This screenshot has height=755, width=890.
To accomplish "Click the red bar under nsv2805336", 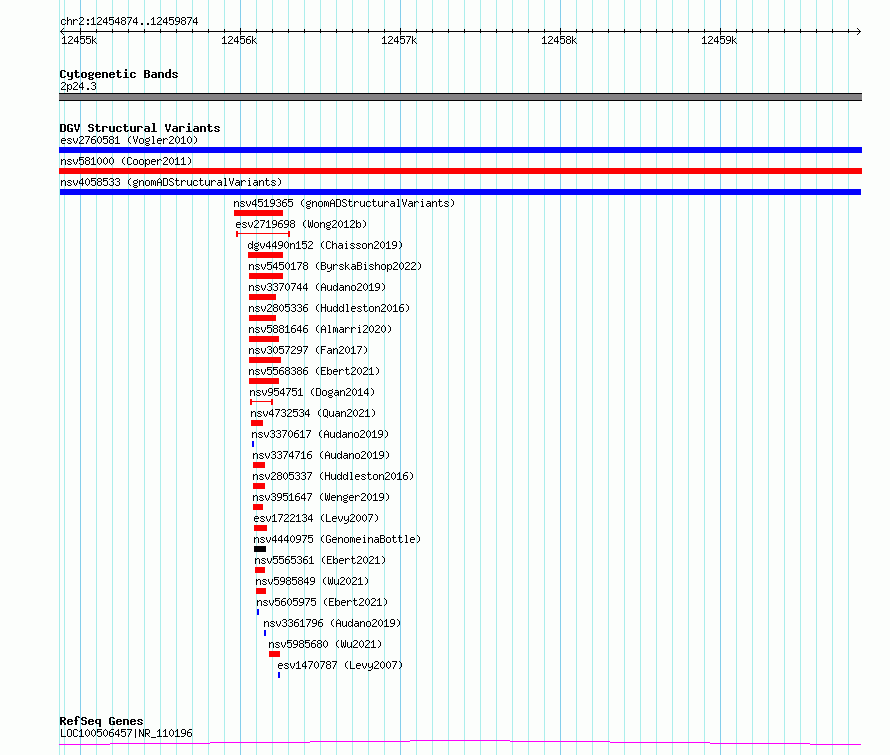I will (x=263, y=318).
